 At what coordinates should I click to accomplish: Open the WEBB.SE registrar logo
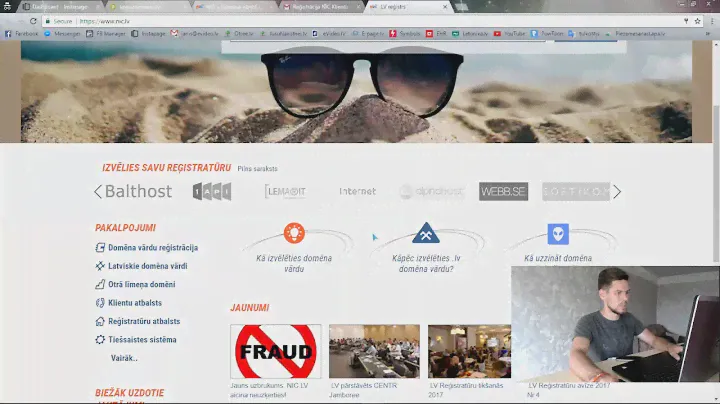(503, 191)
